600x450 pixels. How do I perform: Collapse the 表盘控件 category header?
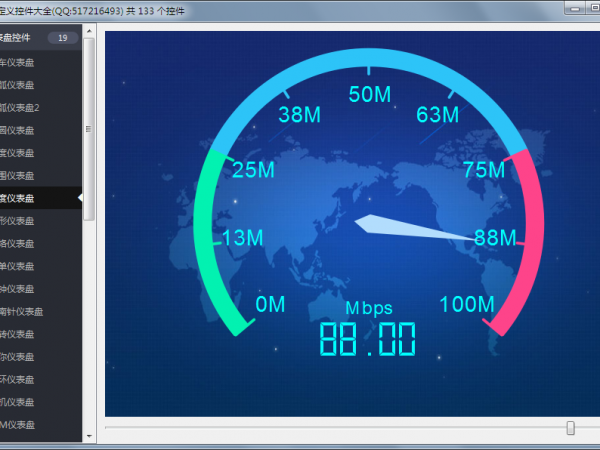(22, 38)
